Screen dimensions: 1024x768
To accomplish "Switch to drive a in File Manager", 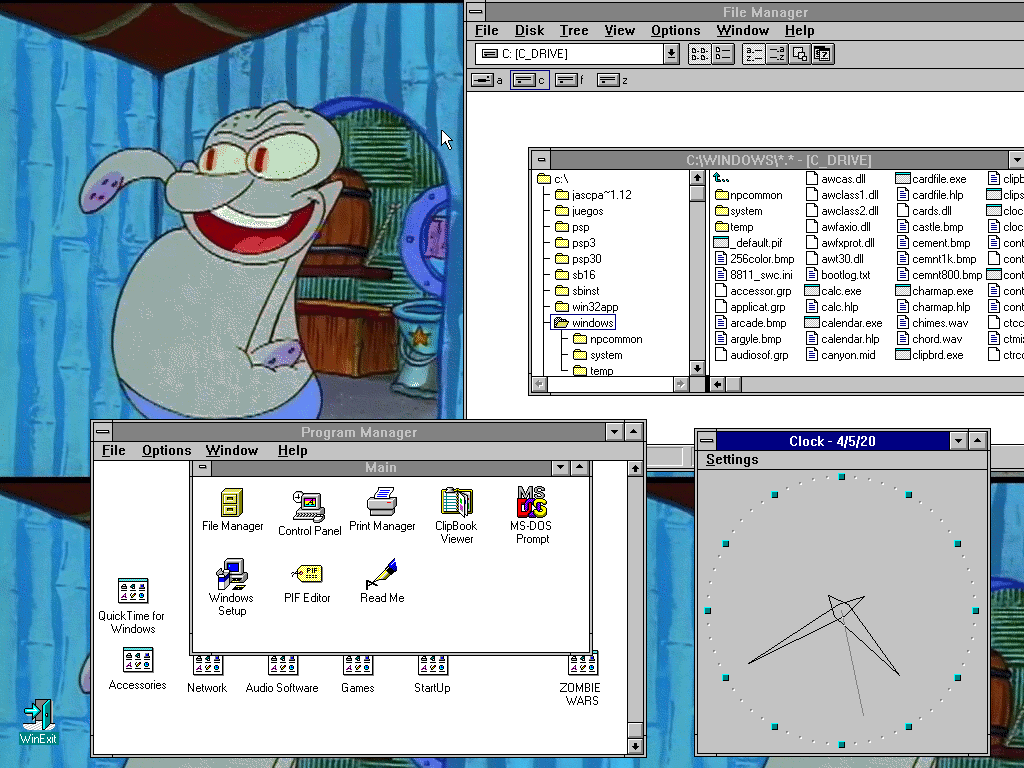I will point(486,80).
